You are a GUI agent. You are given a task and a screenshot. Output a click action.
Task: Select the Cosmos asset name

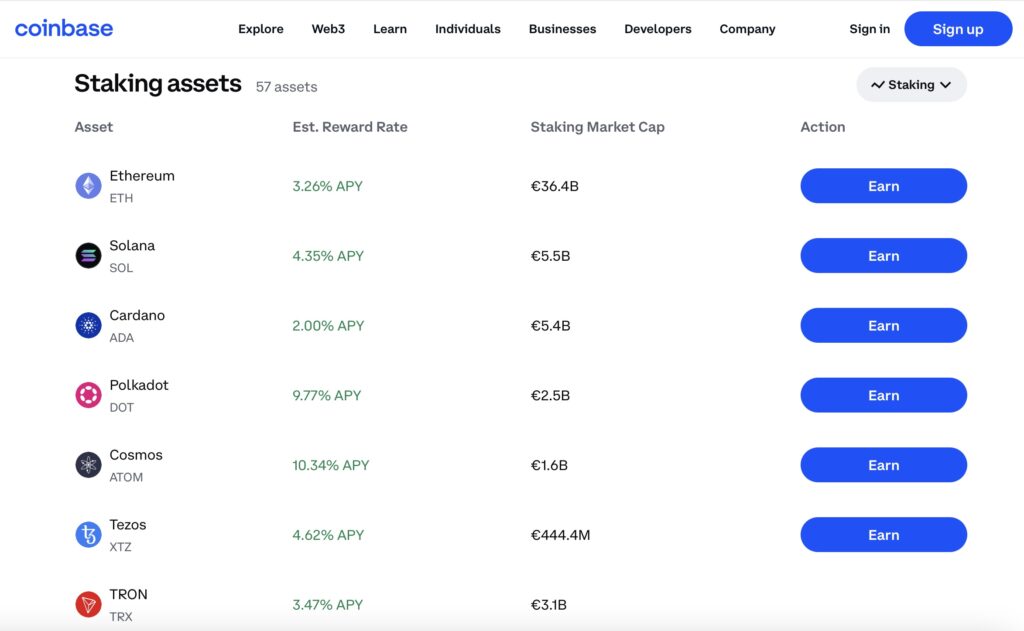136,455
